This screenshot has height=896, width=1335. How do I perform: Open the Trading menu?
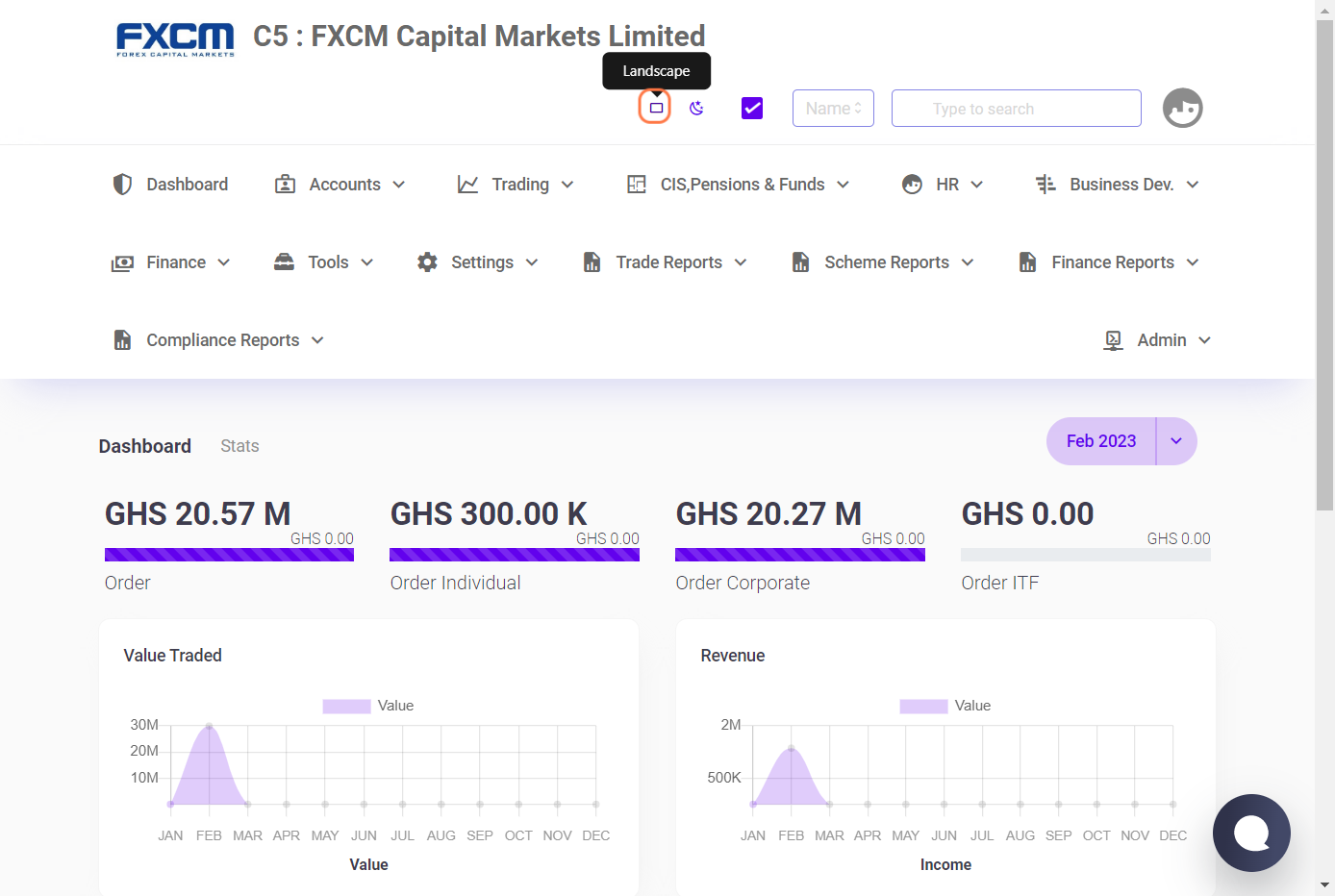point(520,184)
